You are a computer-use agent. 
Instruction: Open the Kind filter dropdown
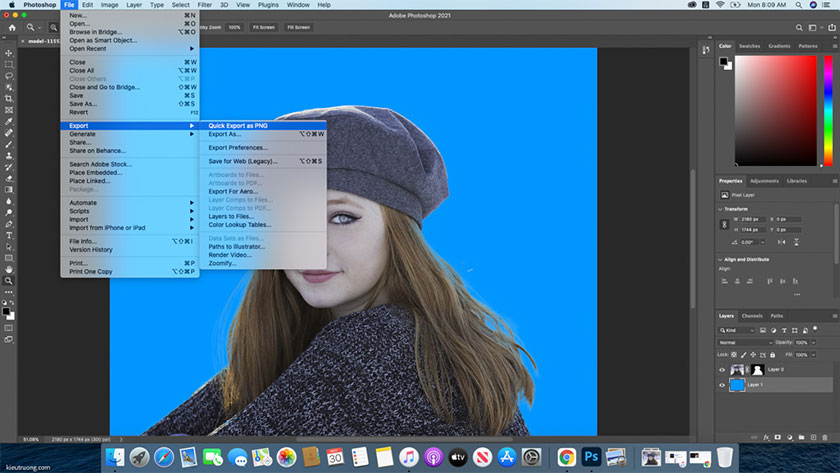(x=736, y=330)
